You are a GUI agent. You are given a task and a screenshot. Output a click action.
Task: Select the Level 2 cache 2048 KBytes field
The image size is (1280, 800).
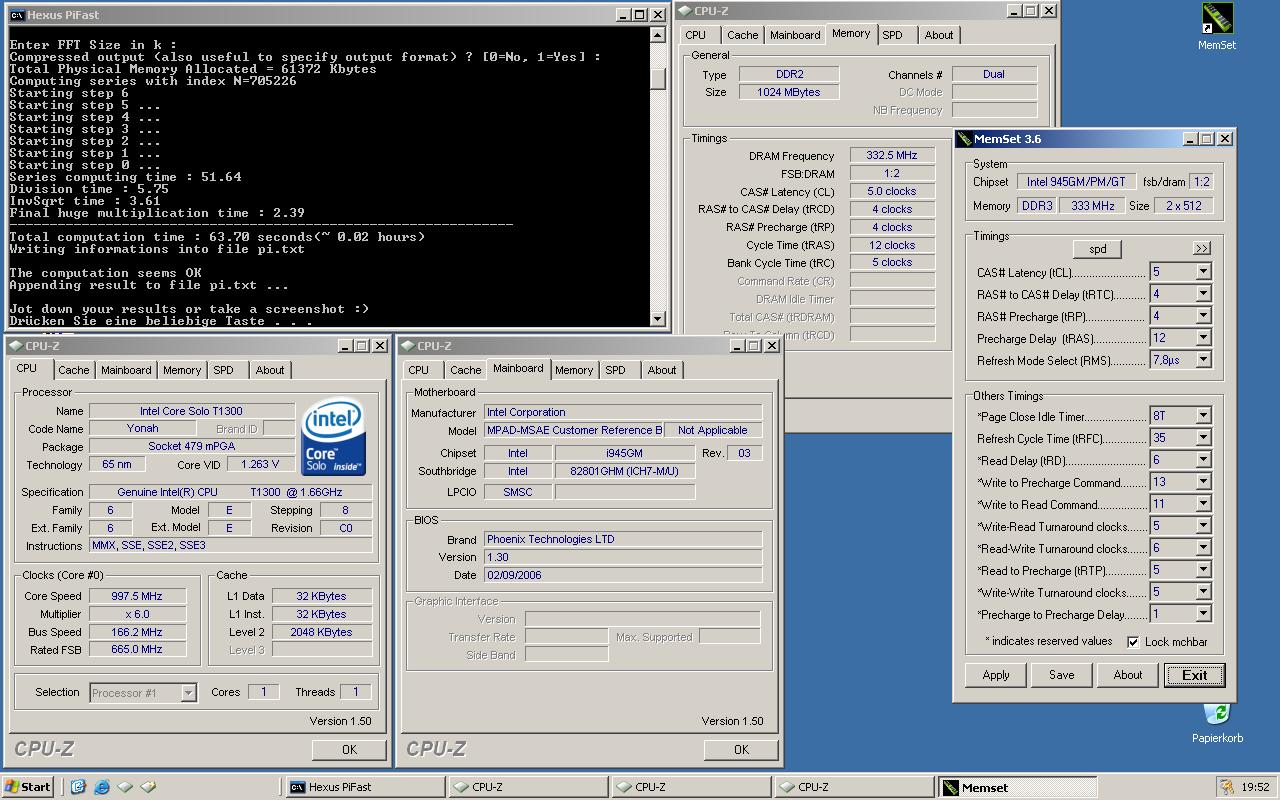323,632
